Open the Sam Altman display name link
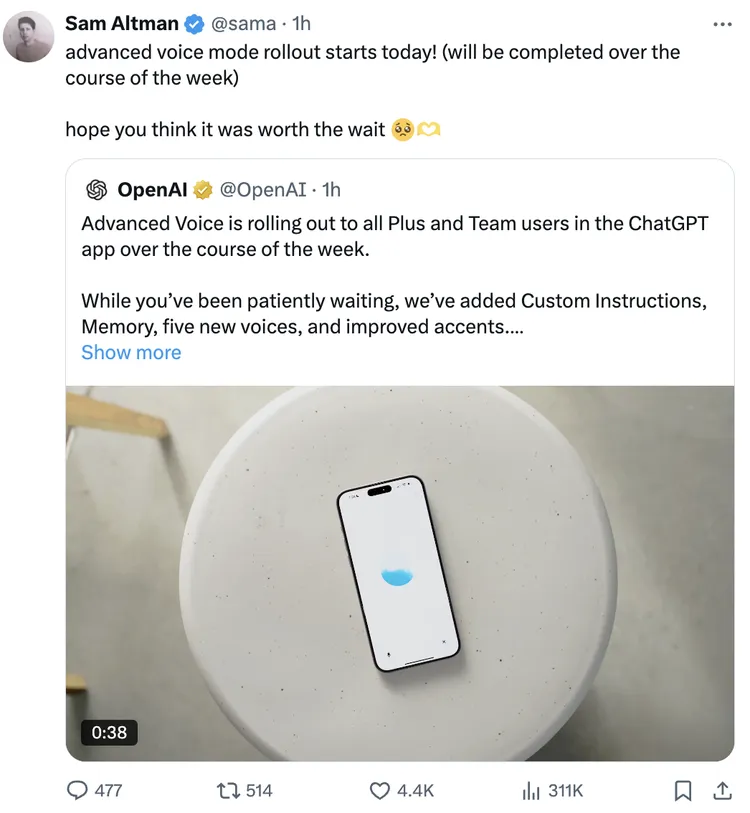This screenshot has height=813, width=750. 122,24
